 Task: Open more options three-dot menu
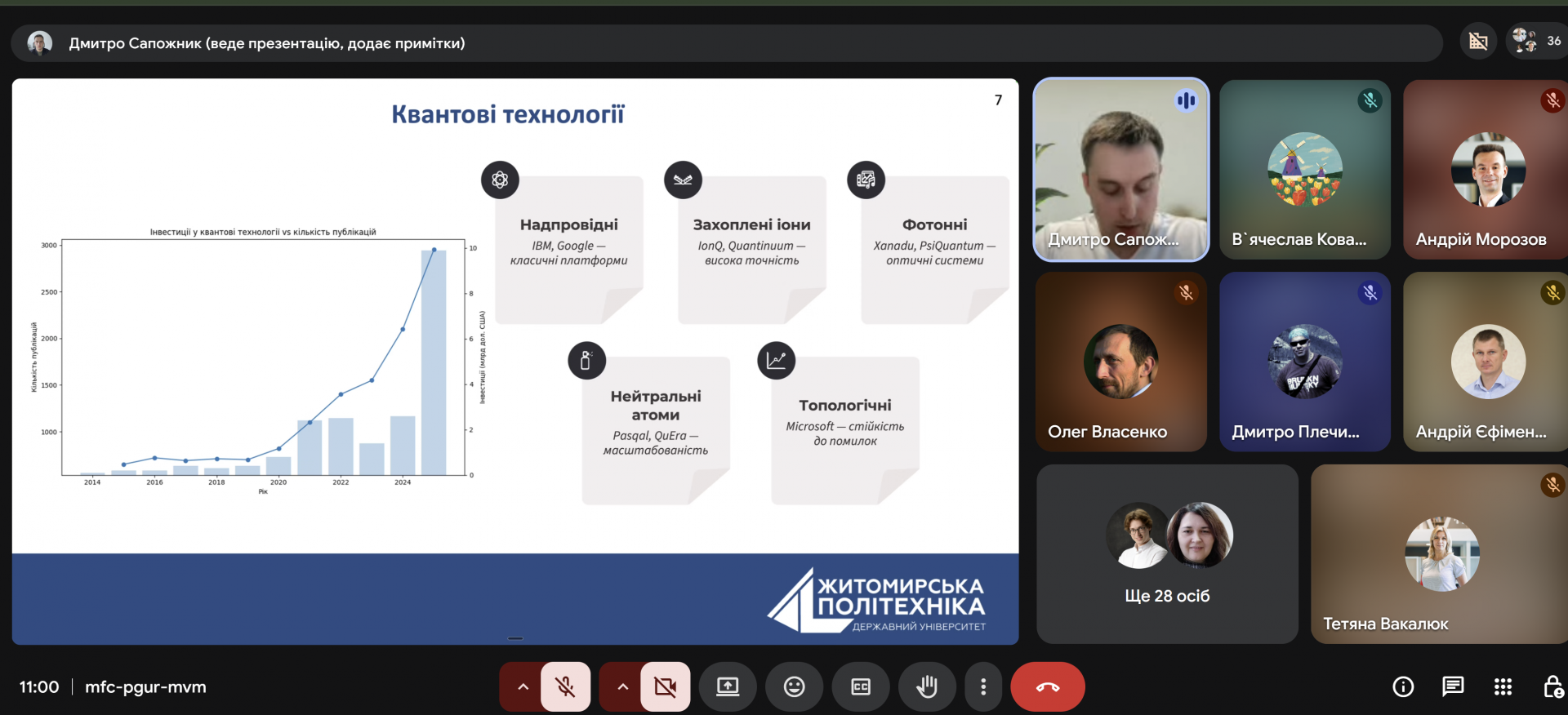[x=983, y=686]
